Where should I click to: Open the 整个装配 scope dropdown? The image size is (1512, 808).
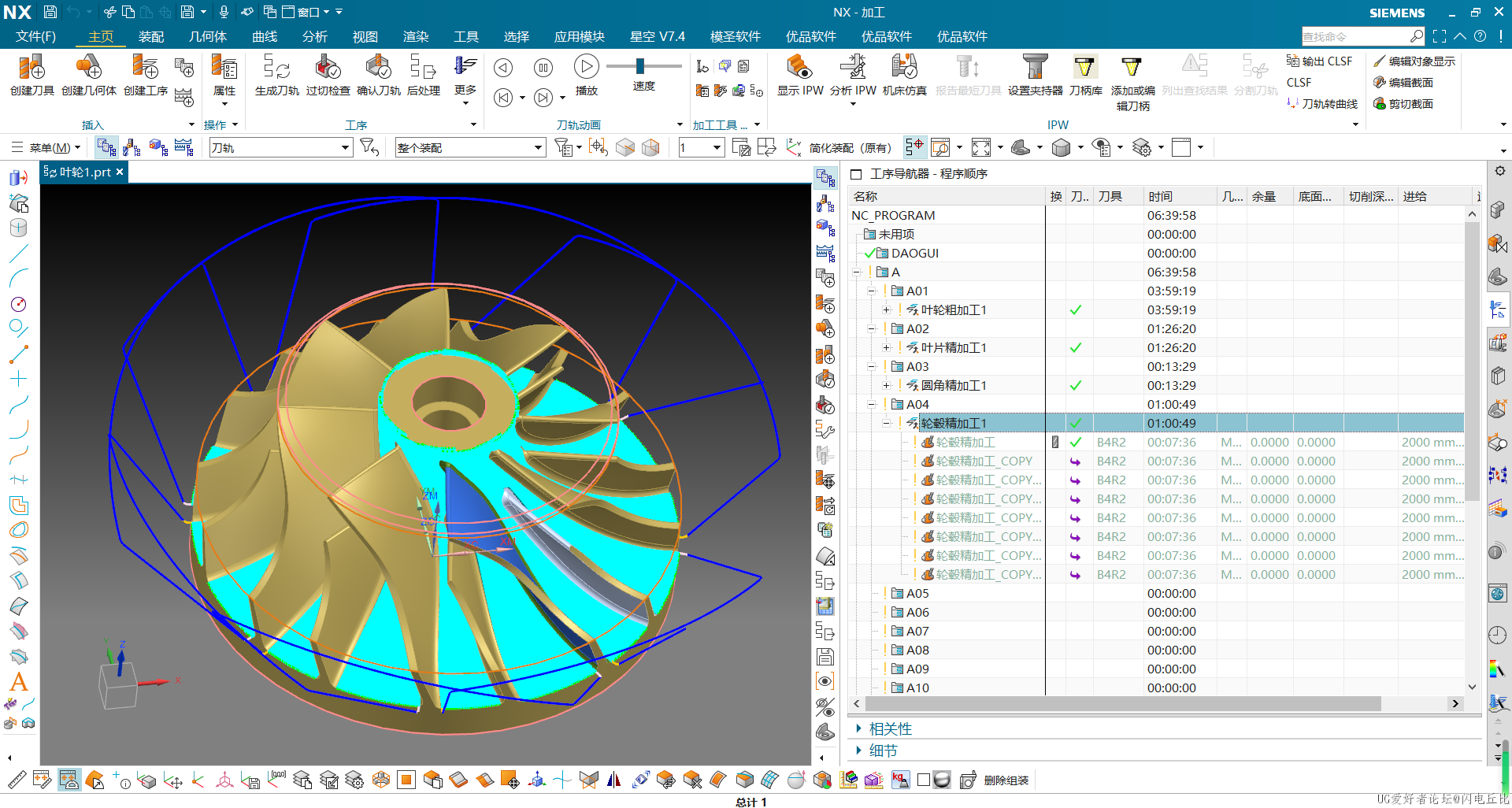pos(538,147)
